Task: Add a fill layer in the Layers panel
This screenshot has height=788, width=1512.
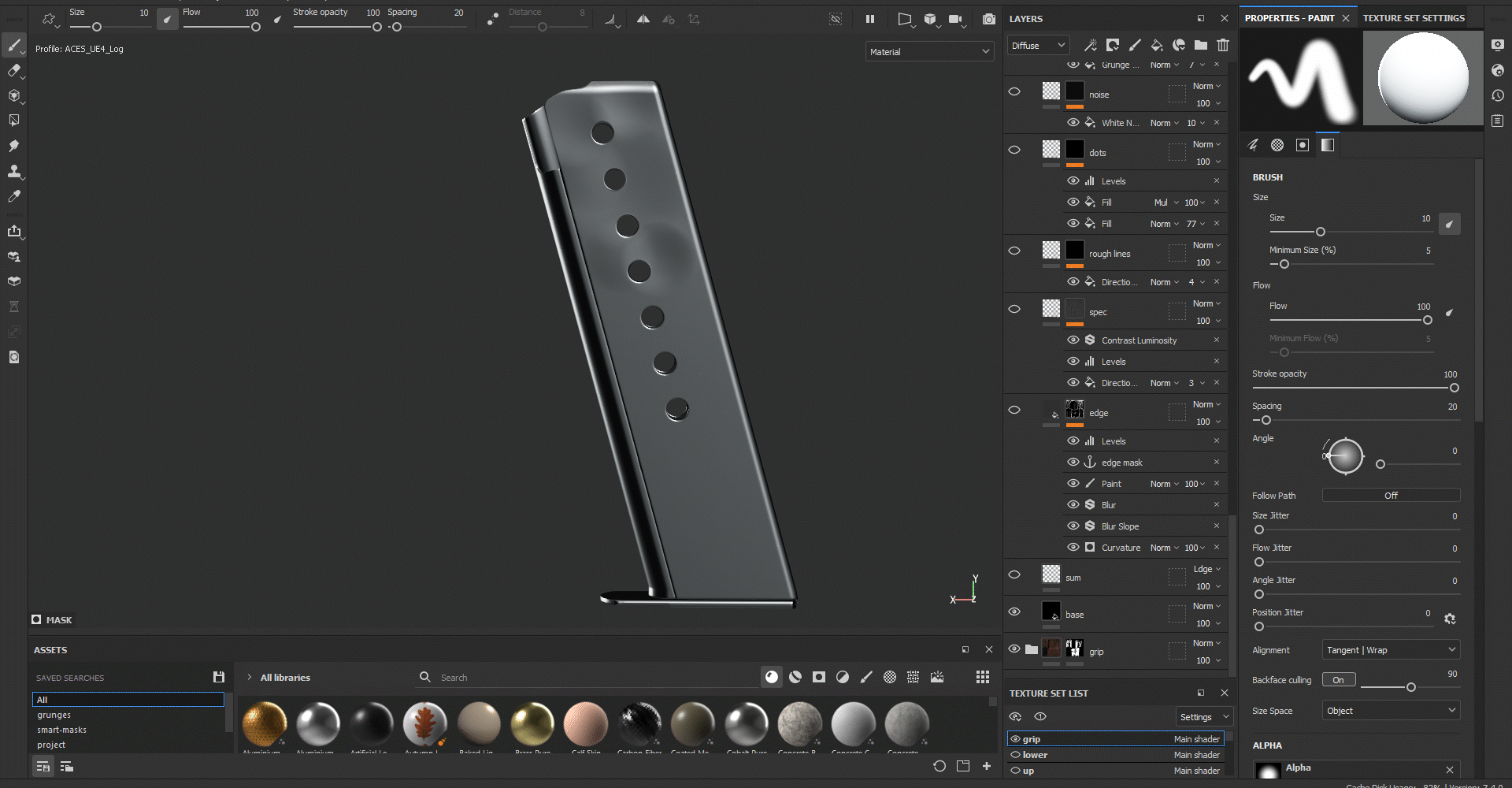Action: (1157, 45)
